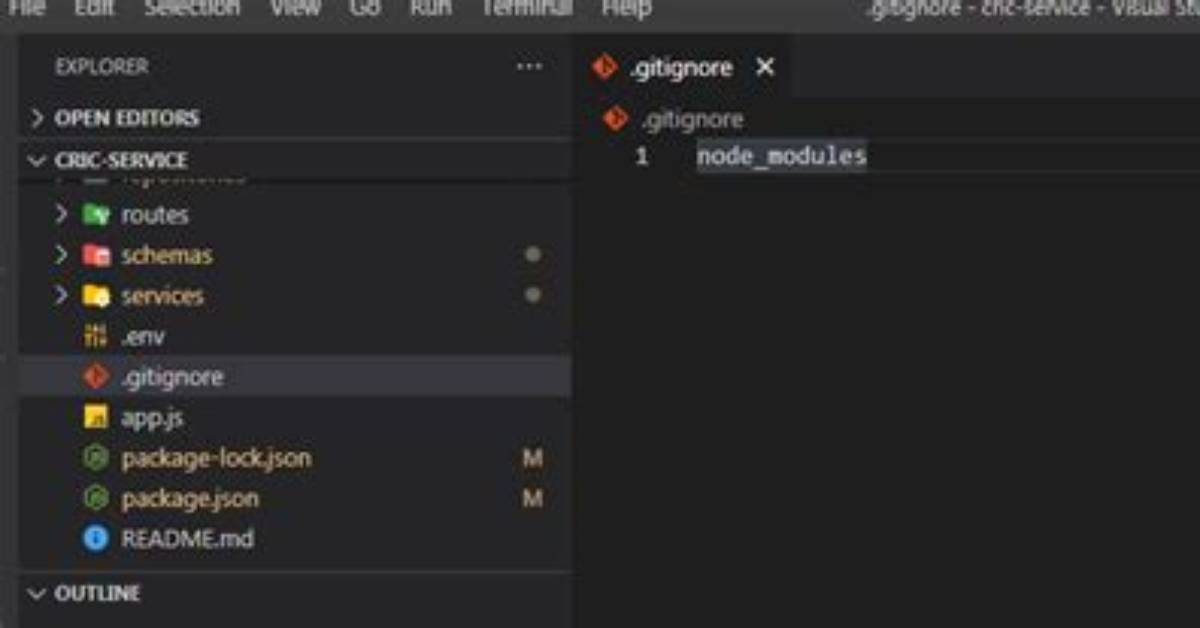Viewport: 1200px width, 628px height.
Task: Click the breadcrumb git file icon
Action: [x=615, y=120]
